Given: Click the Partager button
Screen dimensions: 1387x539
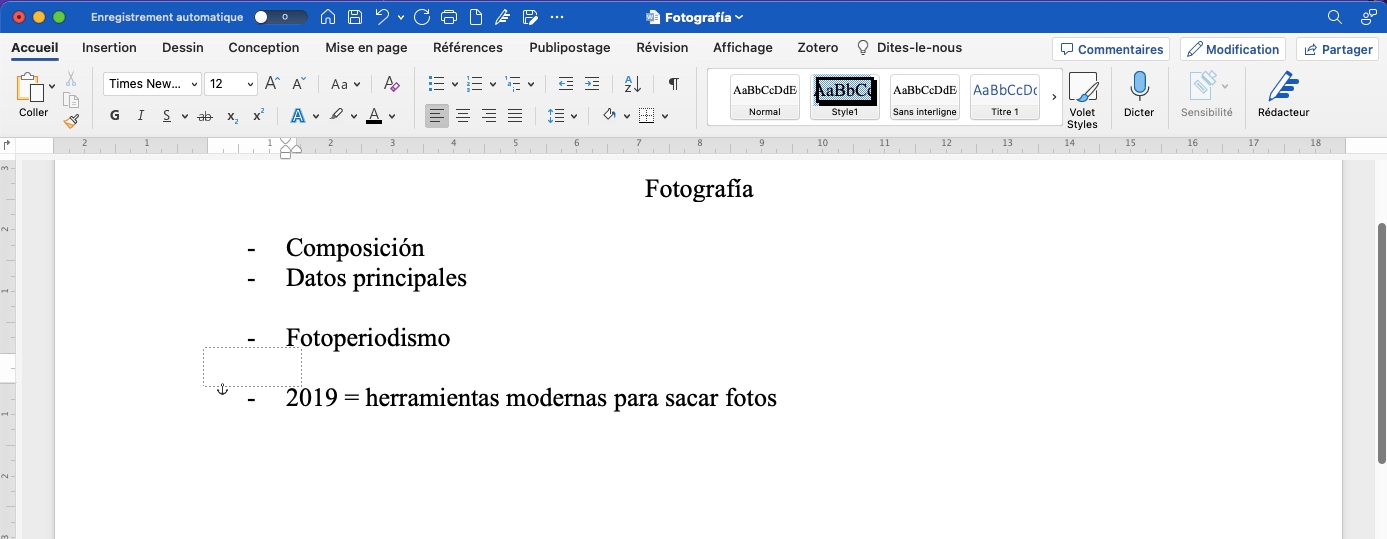Looking at the screenshot, I should [1337, 49].
